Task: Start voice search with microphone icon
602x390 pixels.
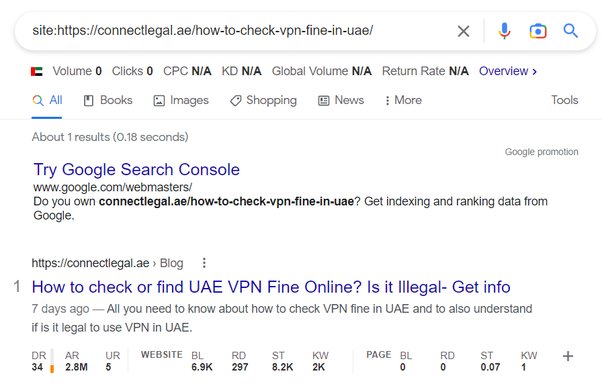Action: coord(504,31)
